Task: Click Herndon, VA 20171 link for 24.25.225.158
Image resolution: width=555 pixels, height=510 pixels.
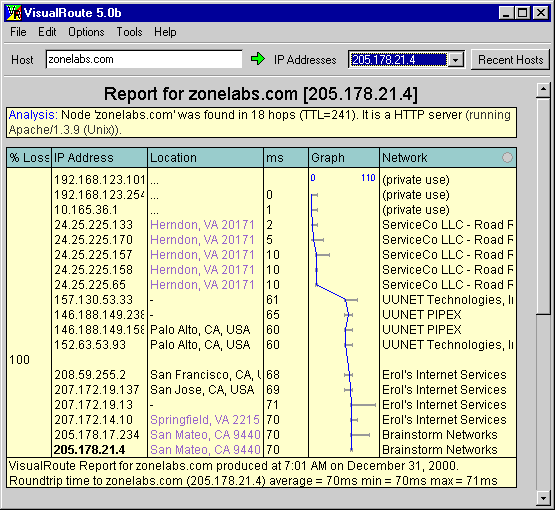Action: click(x=202, y=270)
